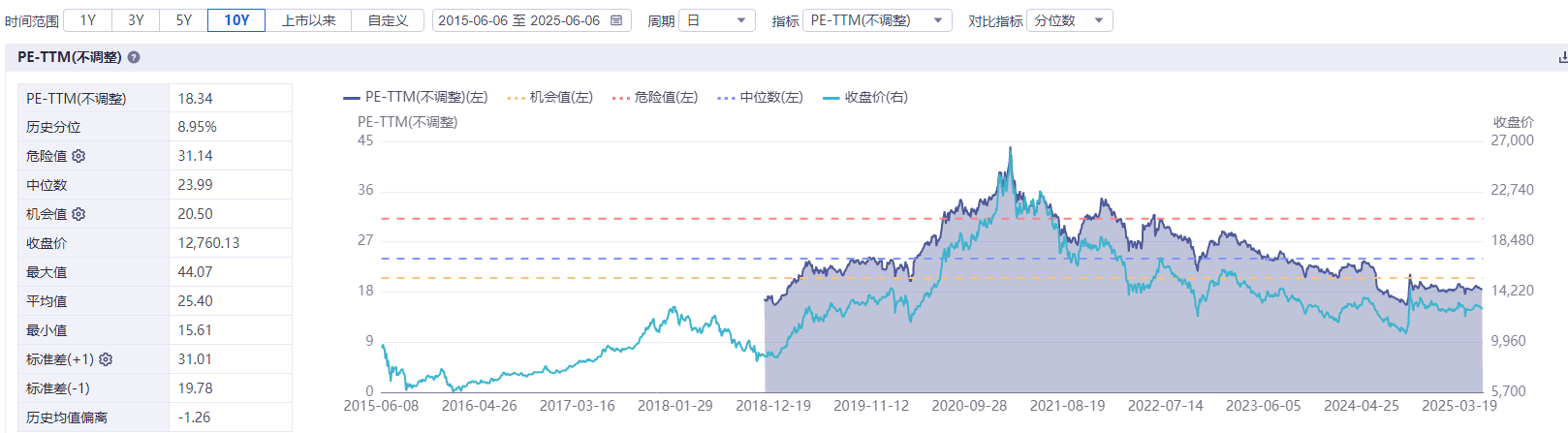Switch to 上市以来 time range
This screenshot has width=1568, height=433.
pos(308,20)
